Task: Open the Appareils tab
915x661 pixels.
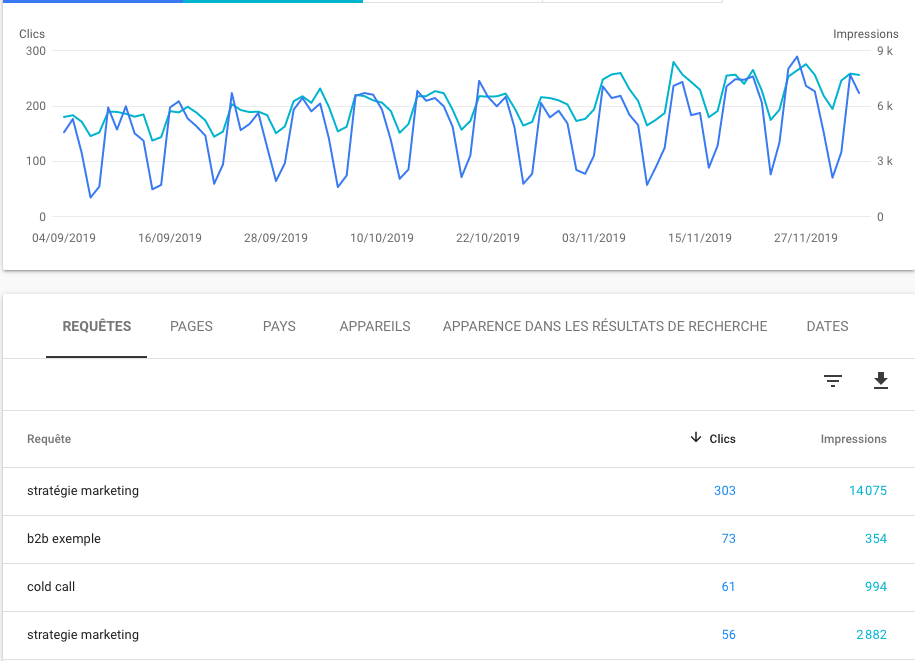Action: pyautogui.click(x=375, y=326)
